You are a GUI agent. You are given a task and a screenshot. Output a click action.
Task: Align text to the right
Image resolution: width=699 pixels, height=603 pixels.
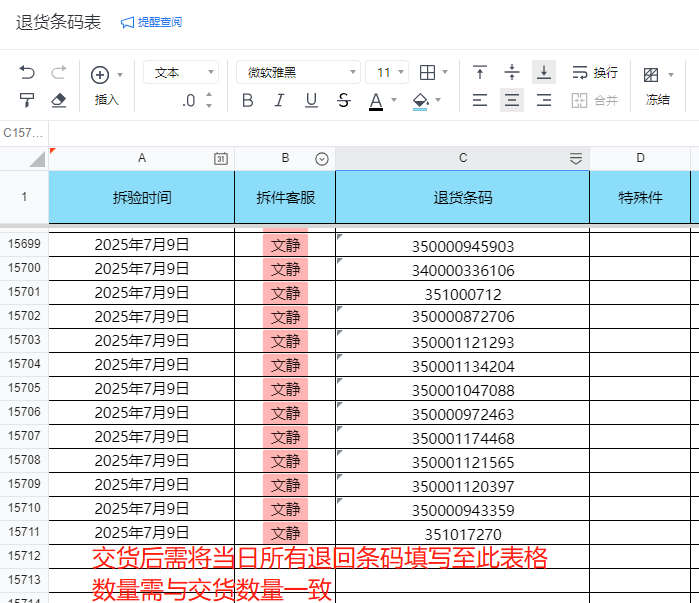(544, 100)
